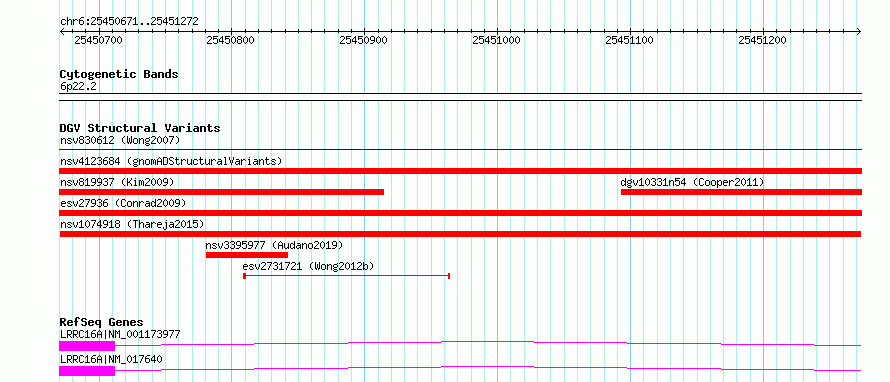Screen dimensions: 890x382
Task: Click the intron line of LRRC16A NM_001173977
Action: tap(488, 343)
